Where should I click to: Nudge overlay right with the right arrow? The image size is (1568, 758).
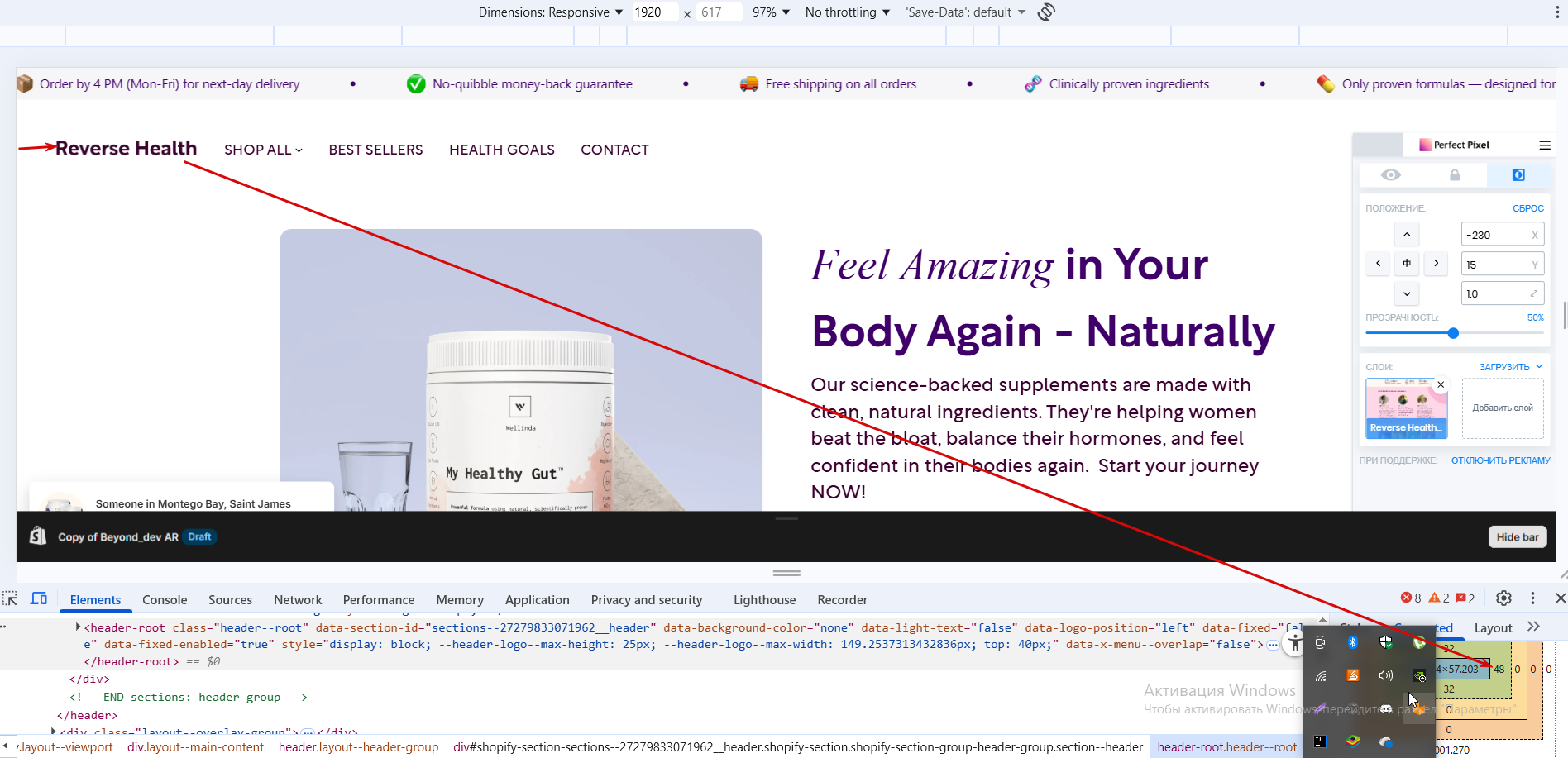tap(1436, 264)
